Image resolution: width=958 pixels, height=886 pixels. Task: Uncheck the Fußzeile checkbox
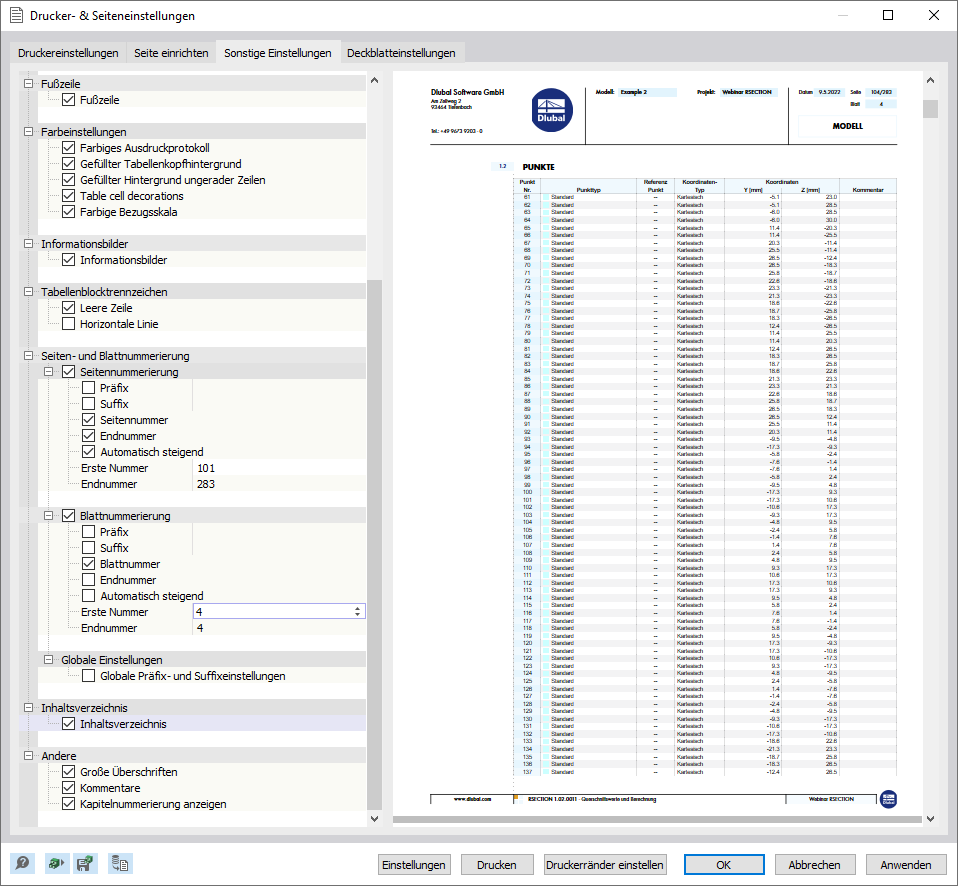point(68,100)
